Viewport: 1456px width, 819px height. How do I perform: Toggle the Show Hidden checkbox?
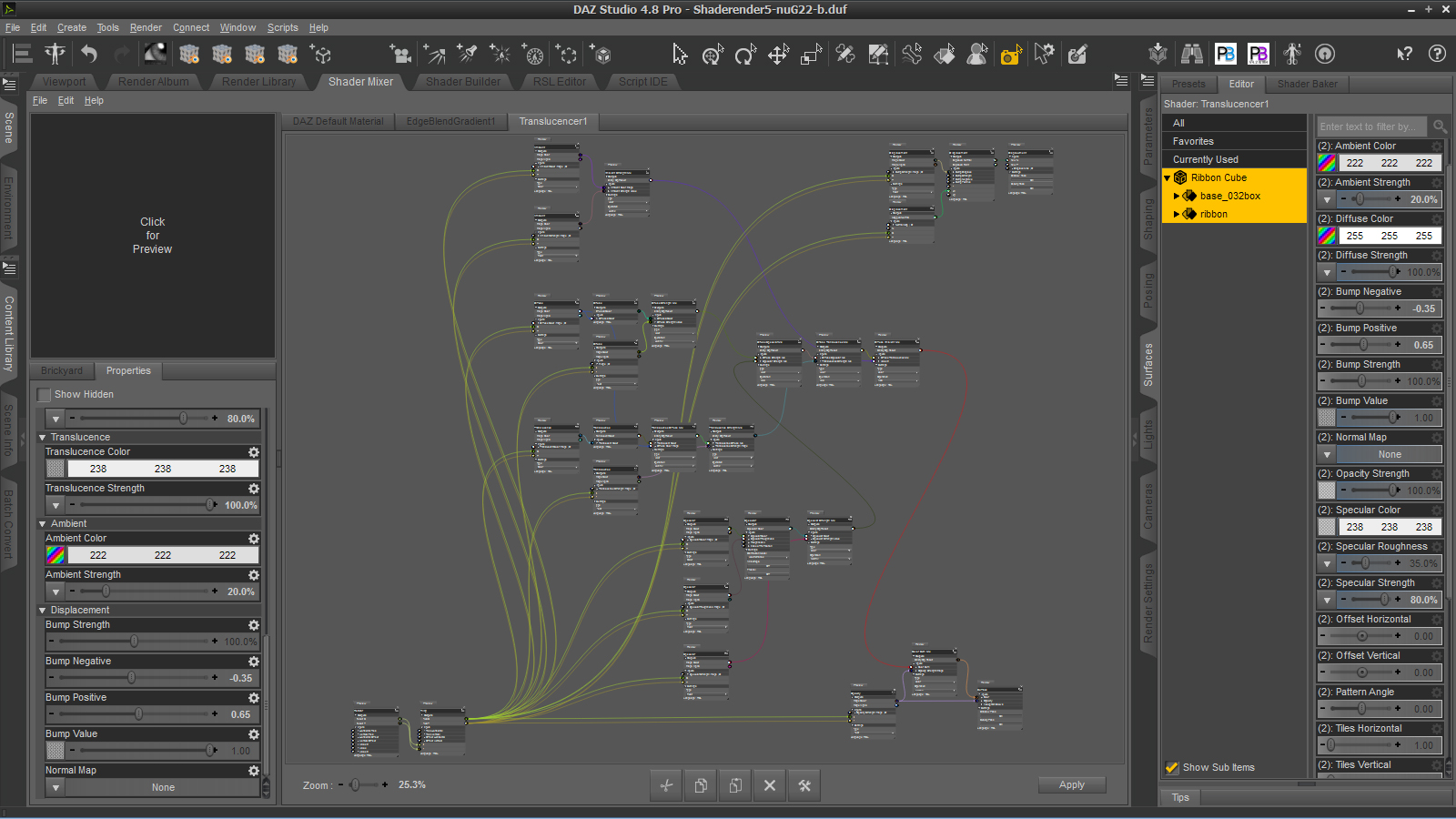coord(44,395)
